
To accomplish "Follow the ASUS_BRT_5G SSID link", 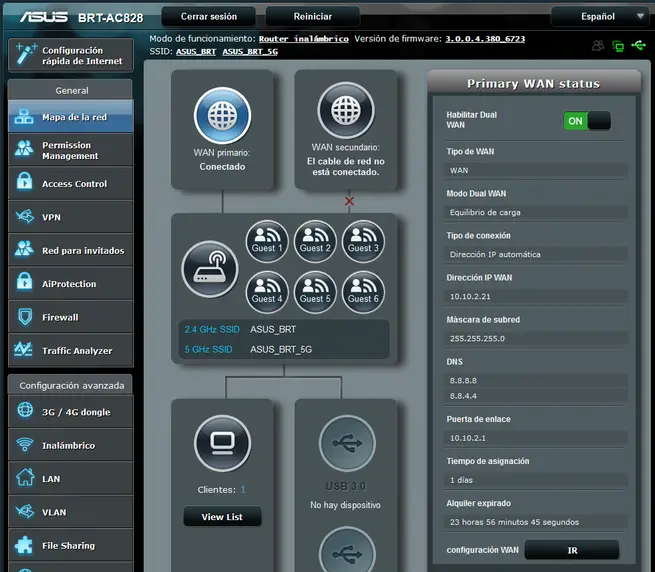I will click(x=250, y=51).
